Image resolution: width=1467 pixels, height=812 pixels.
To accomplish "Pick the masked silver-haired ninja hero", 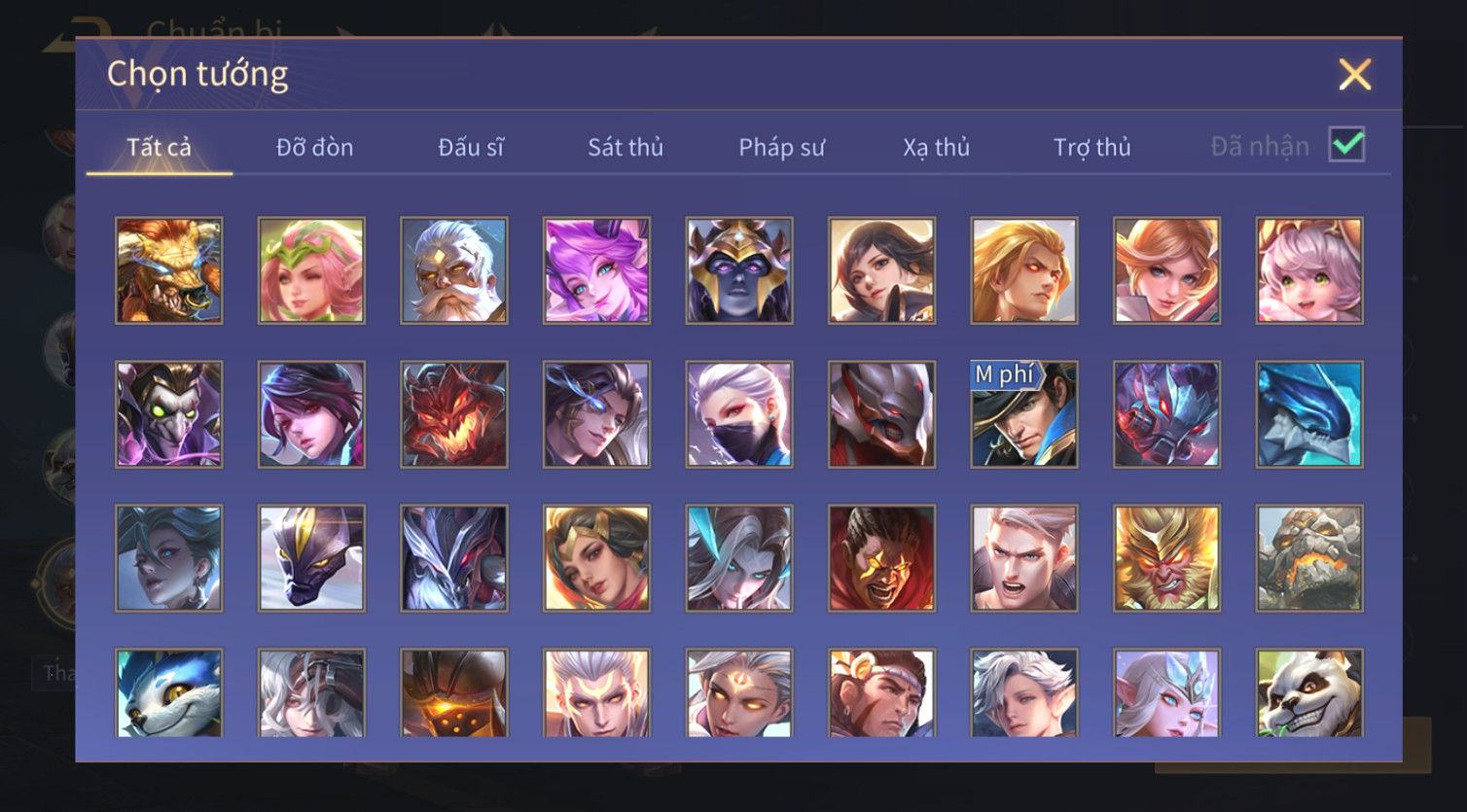I will (739, 414).
